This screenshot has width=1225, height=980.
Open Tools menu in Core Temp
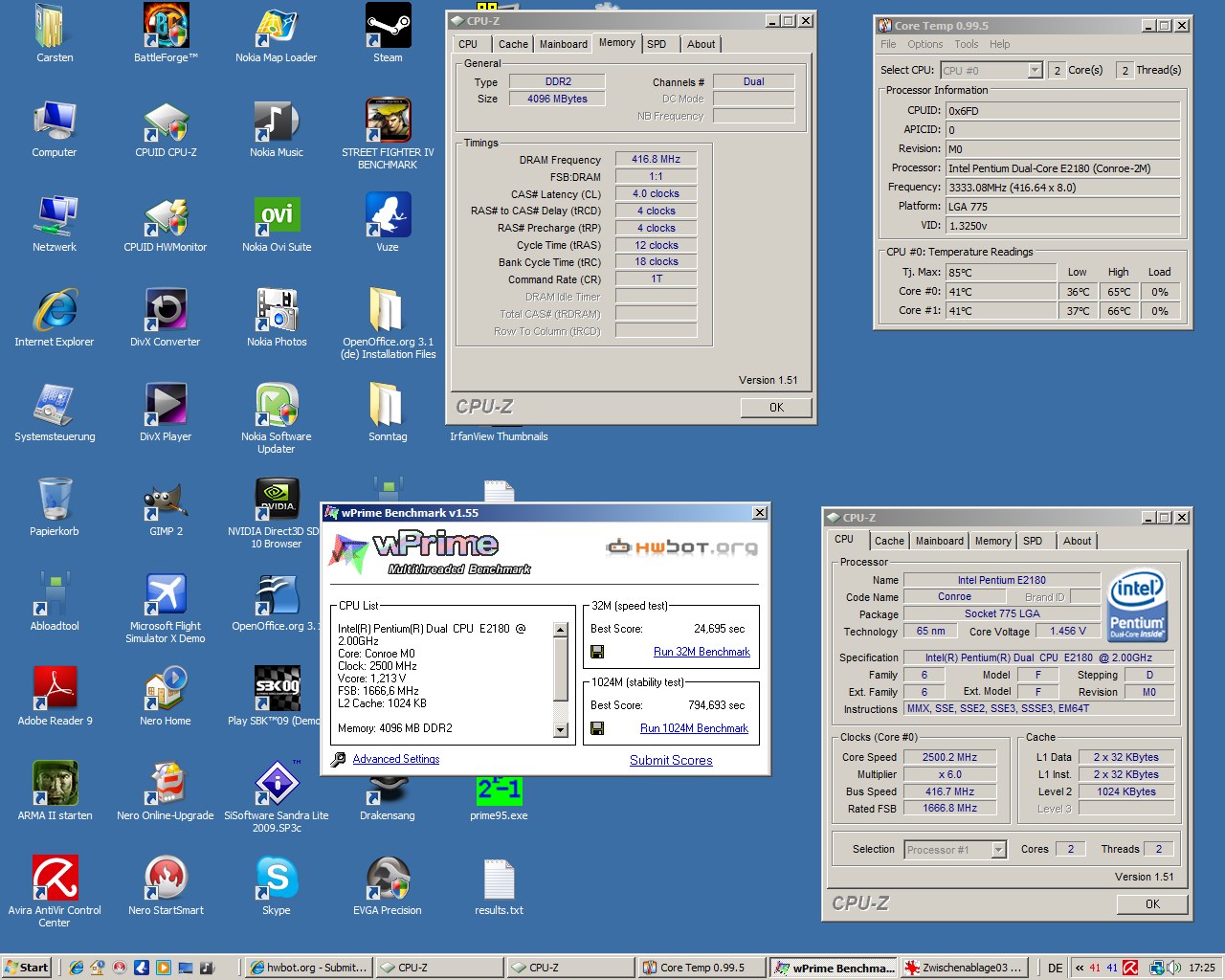click(x=967, y=44)
